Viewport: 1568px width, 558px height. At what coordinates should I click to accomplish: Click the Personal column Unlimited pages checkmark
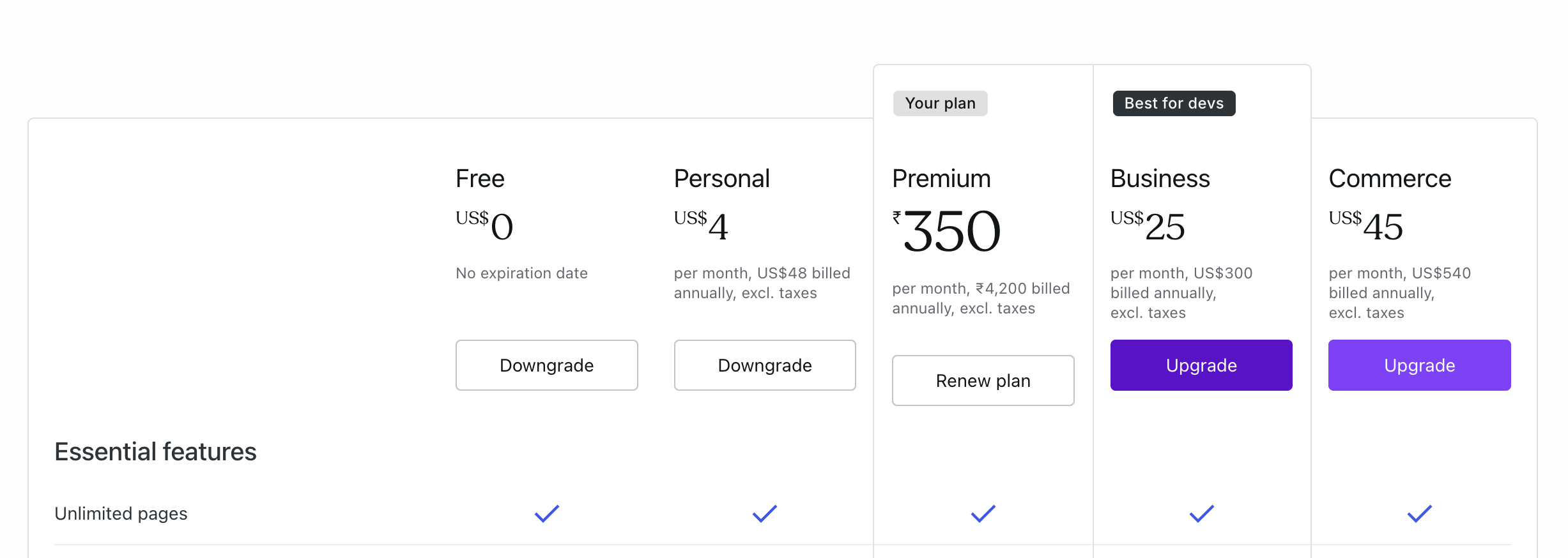(x=765, y=513)
